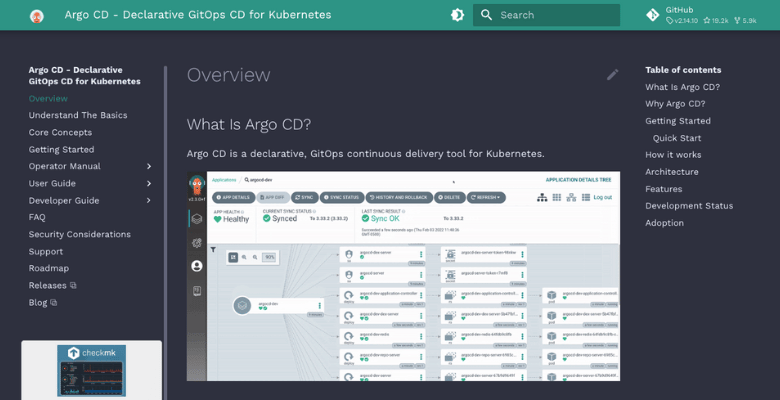The height and width of the screenshot is (400, 780).
Task: Open Overview in the left navigation
Action: (x=48, y=99)
